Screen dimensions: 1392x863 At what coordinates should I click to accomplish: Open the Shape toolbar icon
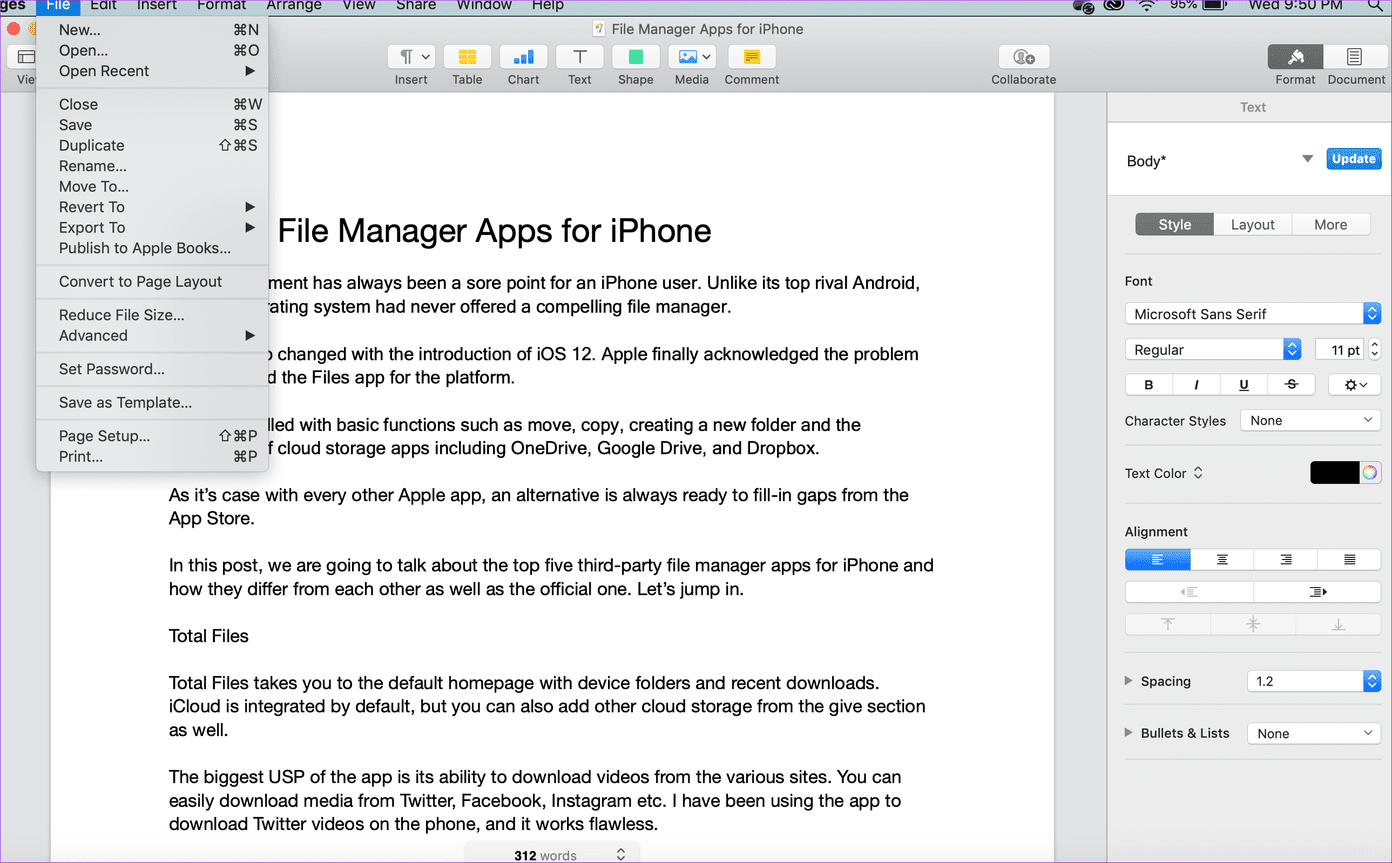coord(635,57)
